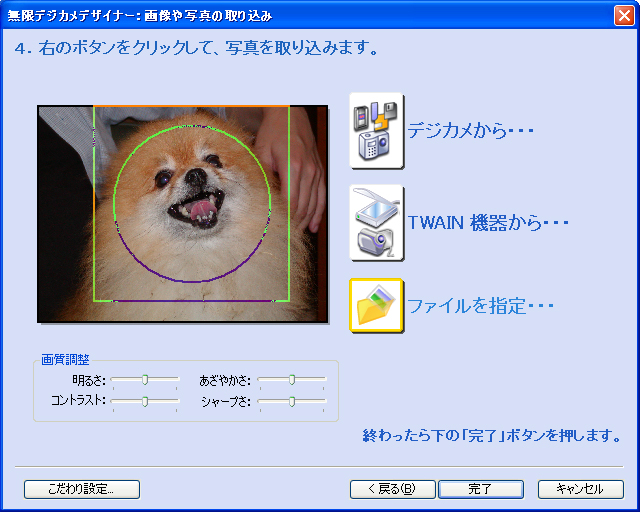Go back with the 戻る button
The height and width of the screenshot is (512, 640).
[392, 489]
